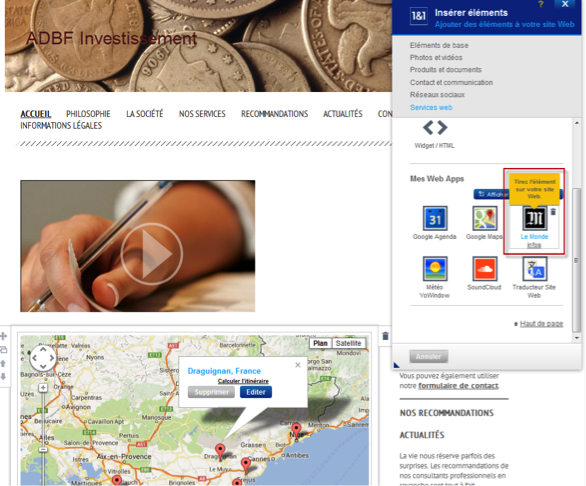Open the Draguignan, France link

tap(224, 371)
